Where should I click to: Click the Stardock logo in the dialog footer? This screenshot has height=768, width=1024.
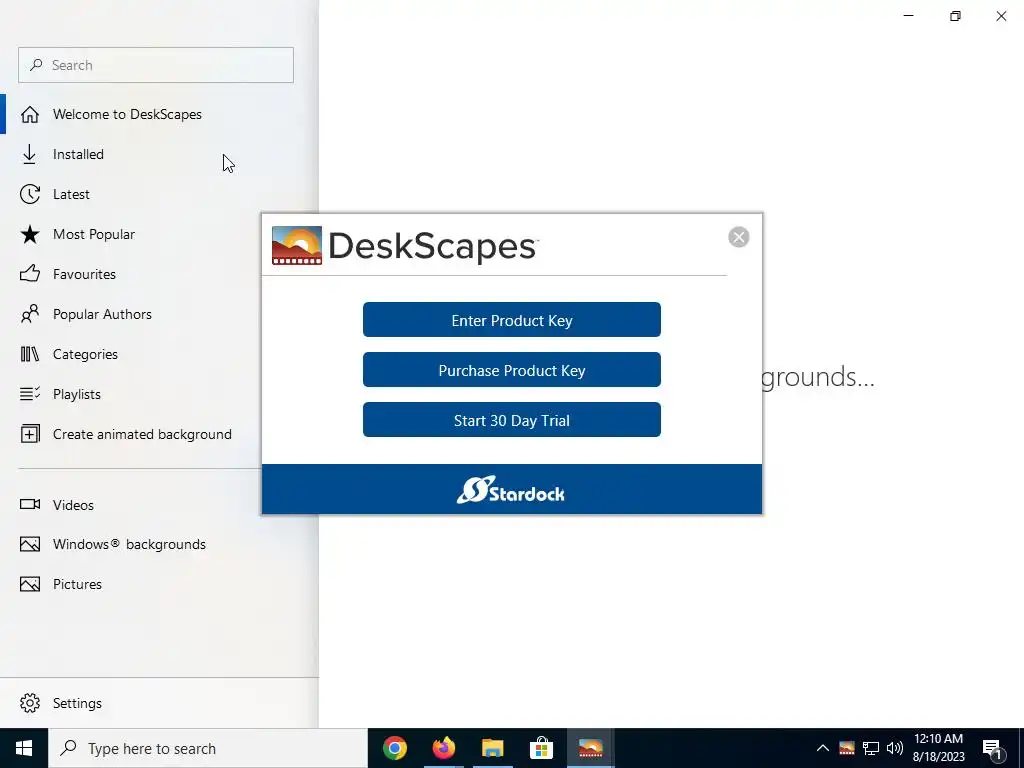[x=511, y=490]
